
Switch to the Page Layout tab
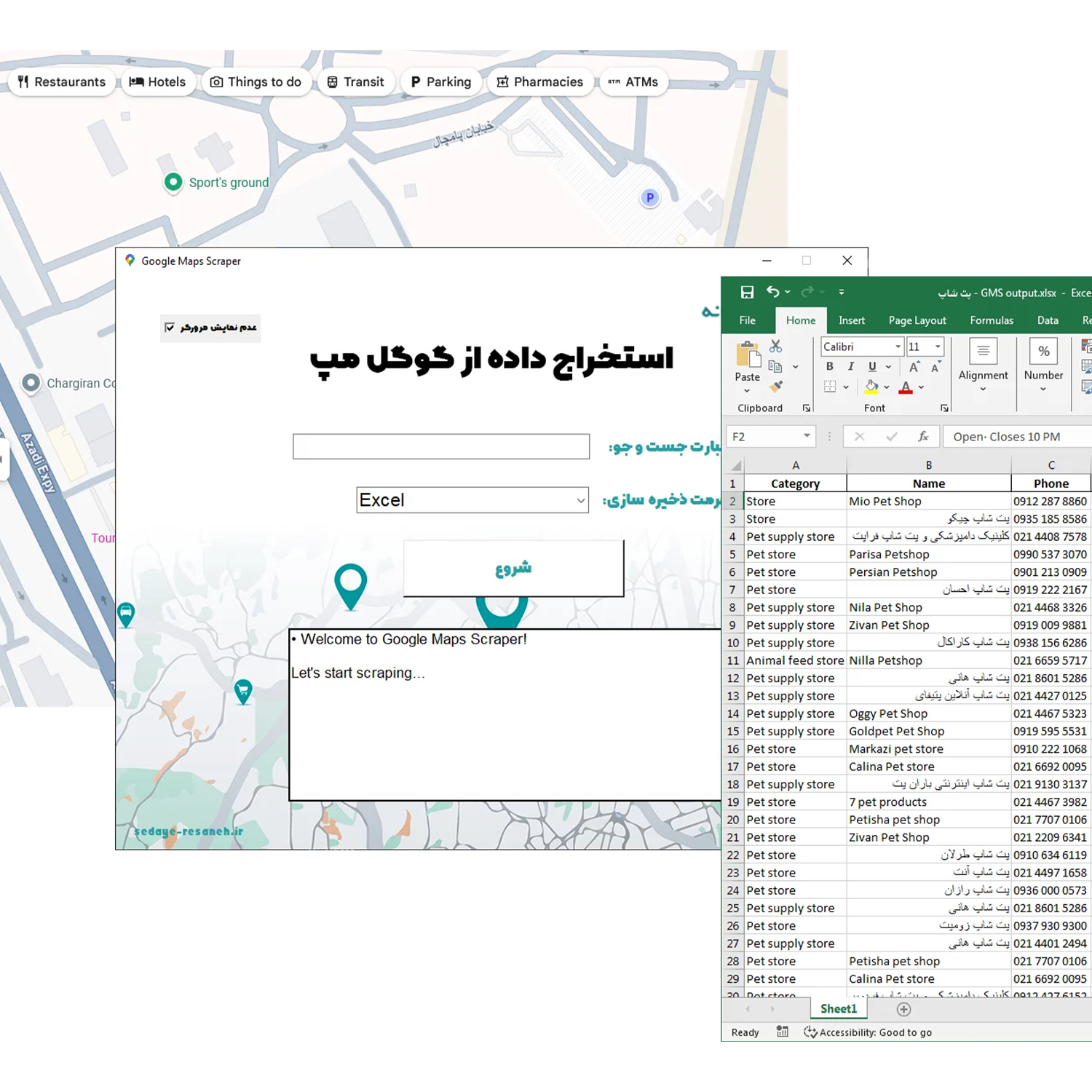[x=917, y=320]
